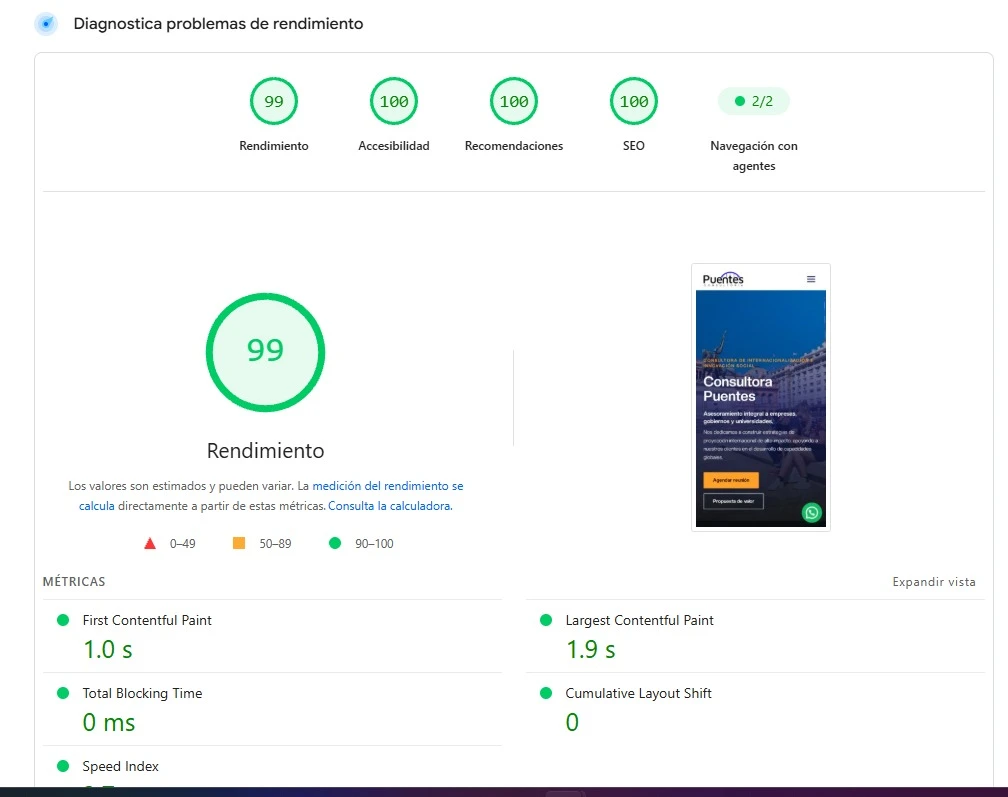The width and height of the screenshot is (1008, 797).
Task: Click the blue performance diagnostics icon
Action: coord(46,24)
